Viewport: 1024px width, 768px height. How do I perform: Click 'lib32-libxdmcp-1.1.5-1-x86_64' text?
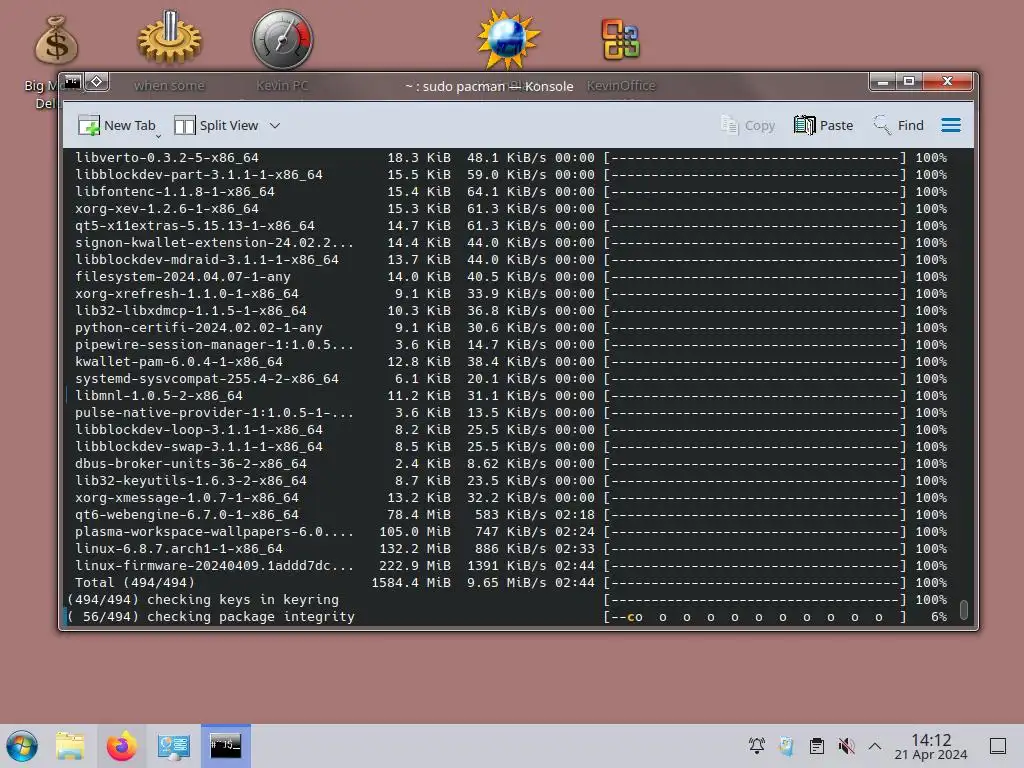(x=191, y=311)
